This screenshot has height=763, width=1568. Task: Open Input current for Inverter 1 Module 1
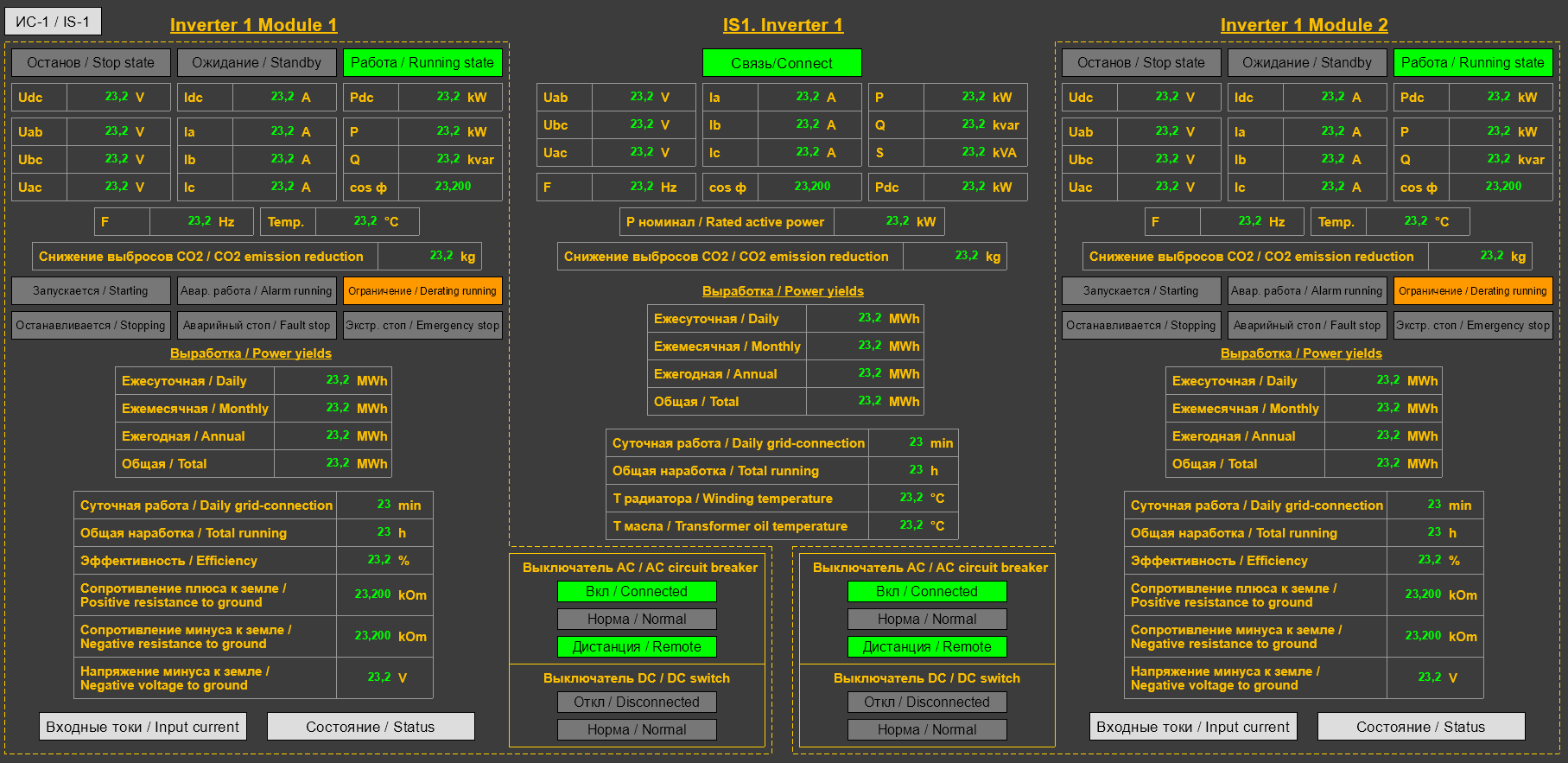tap(143, 727)
